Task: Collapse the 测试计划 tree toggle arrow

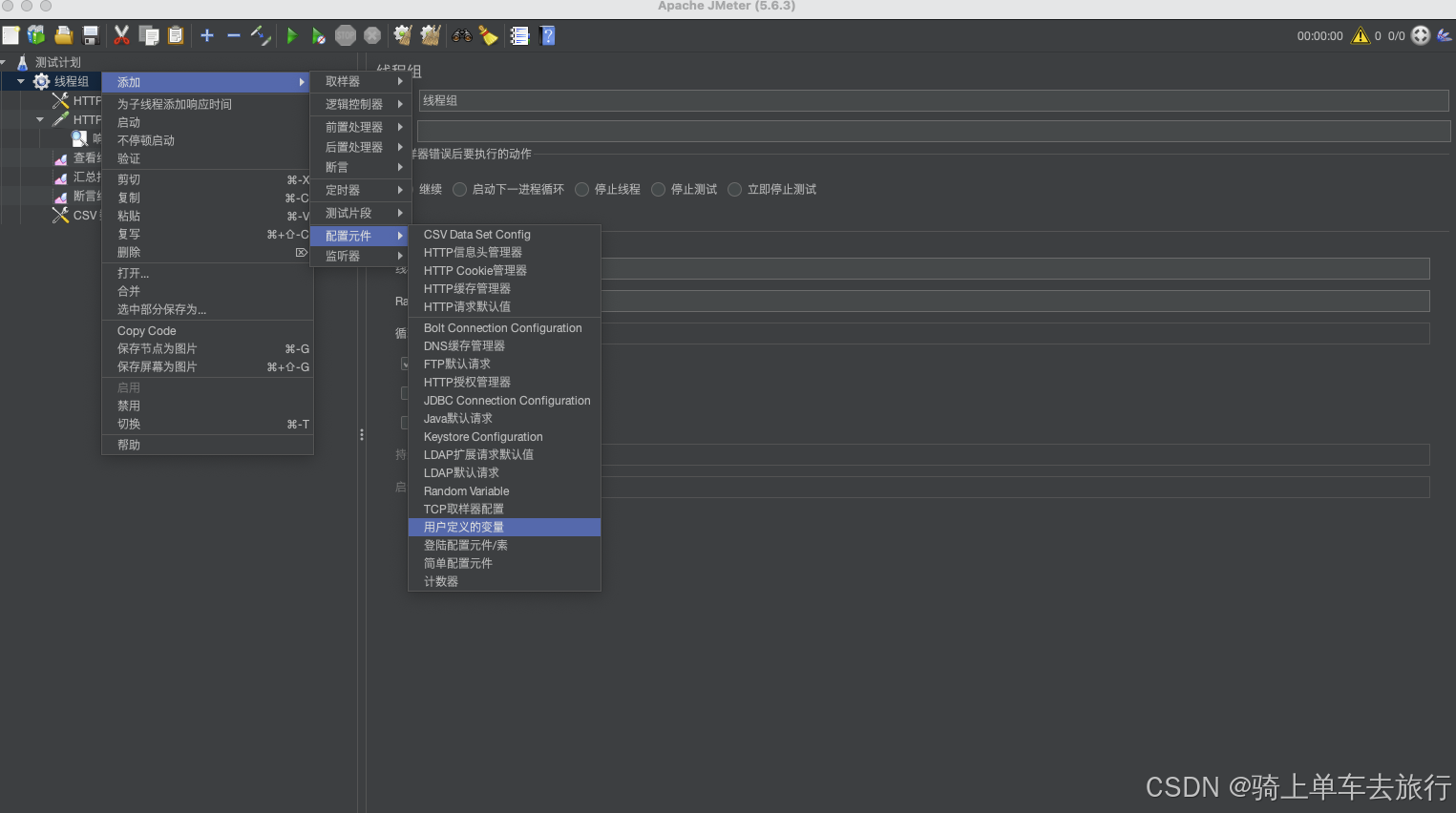Action: [x=3, y=62]
